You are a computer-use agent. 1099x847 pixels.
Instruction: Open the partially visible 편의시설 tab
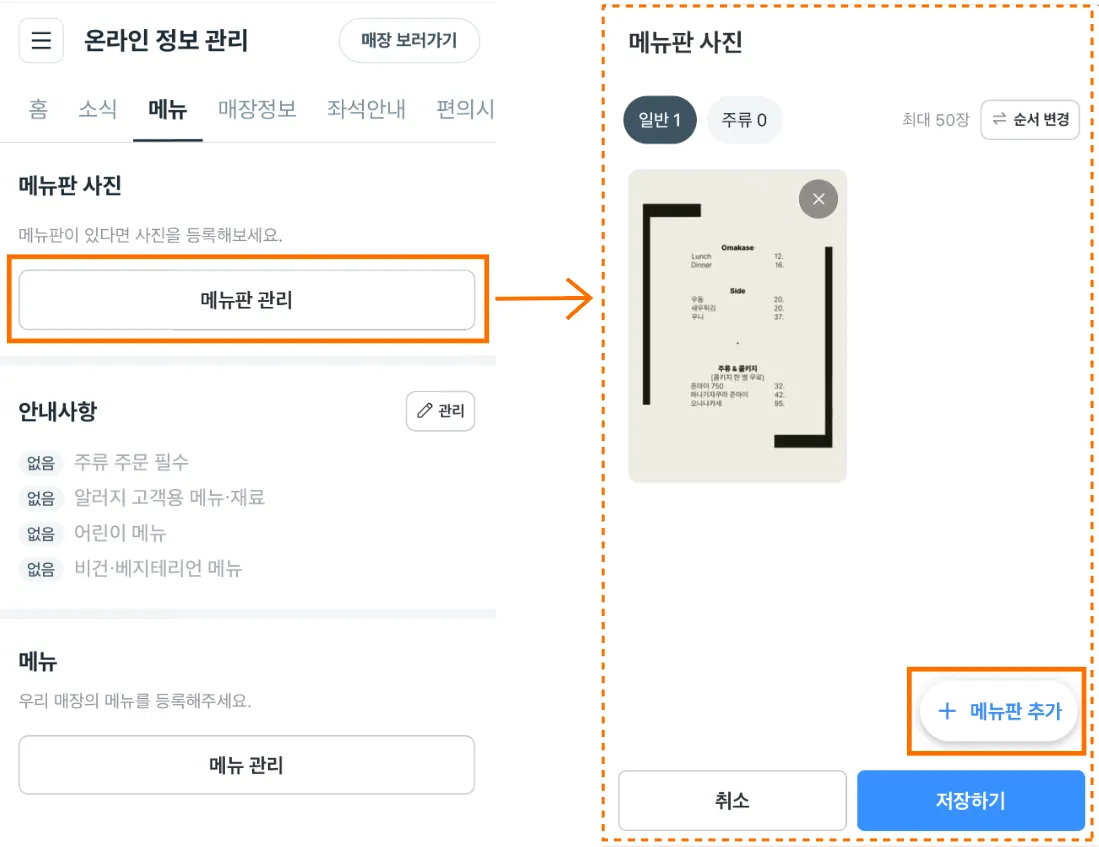tap(465, 109)
